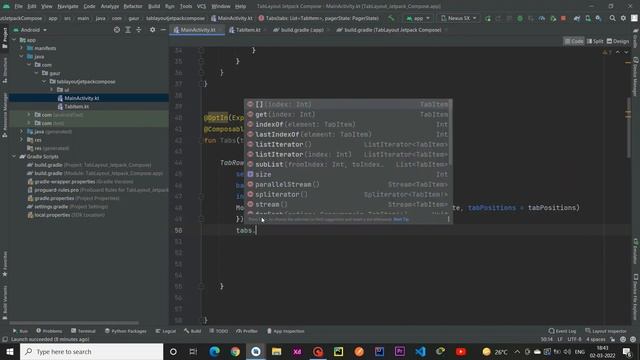Expand the res folder

click(x=22, y=140)
